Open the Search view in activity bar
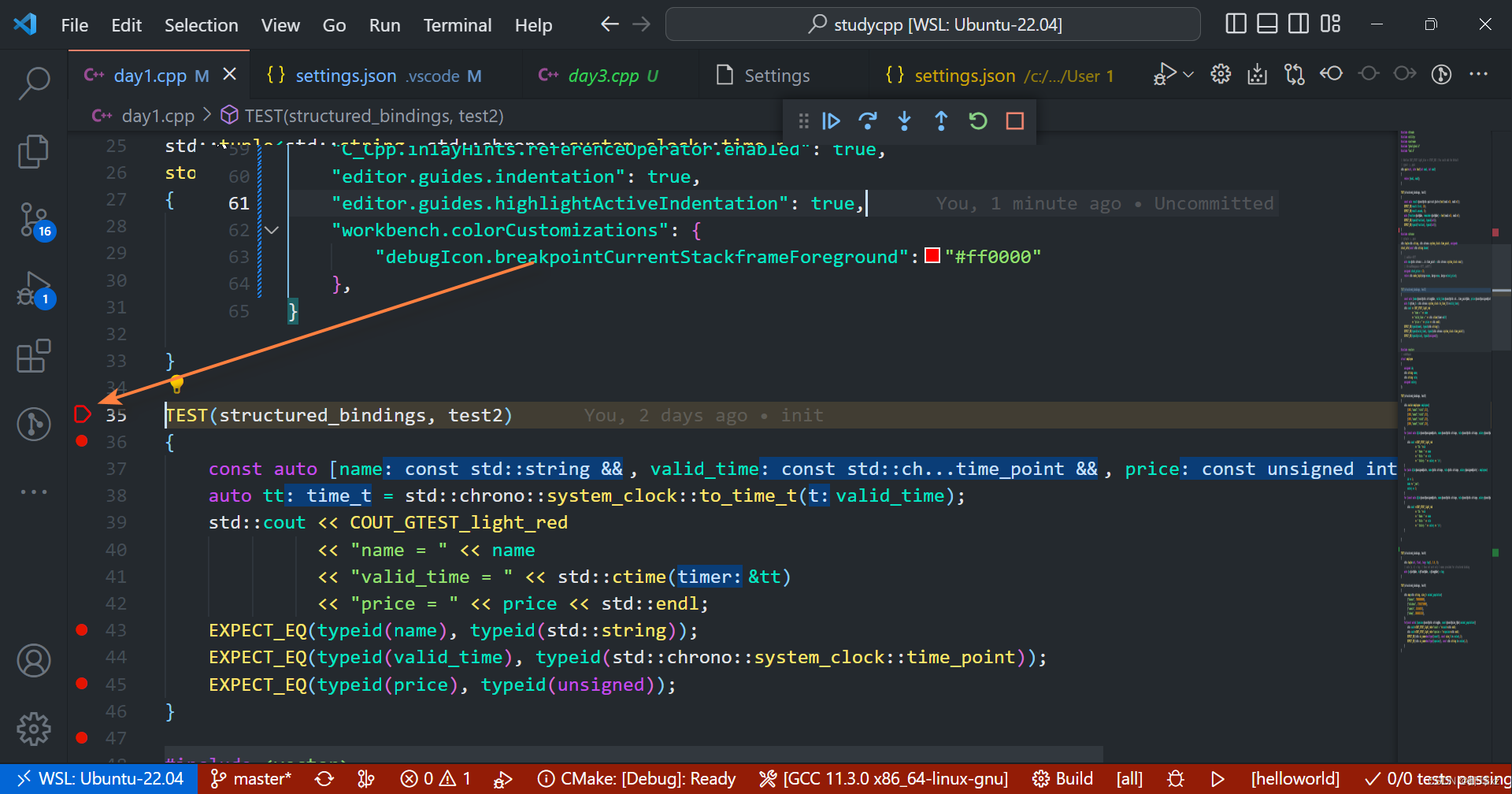Viewport: 1512px width, 794px height. [34, 82]
